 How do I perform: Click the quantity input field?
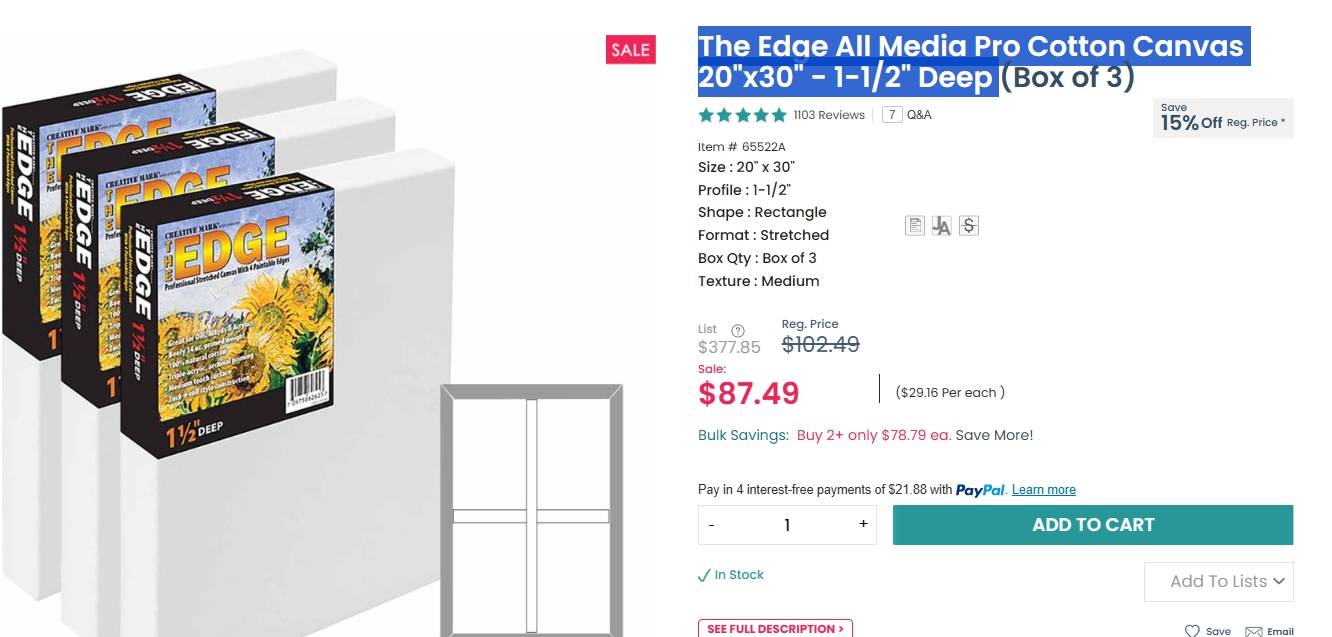(787, 525)
